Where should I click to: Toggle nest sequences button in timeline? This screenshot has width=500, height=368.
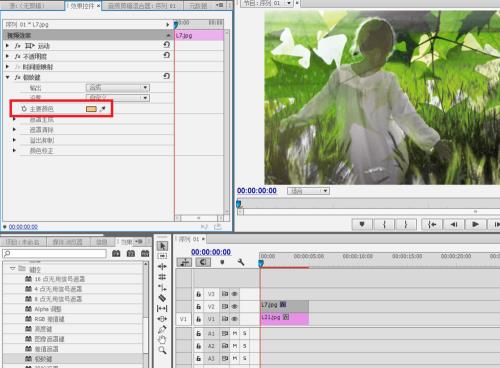pos(184,262)
